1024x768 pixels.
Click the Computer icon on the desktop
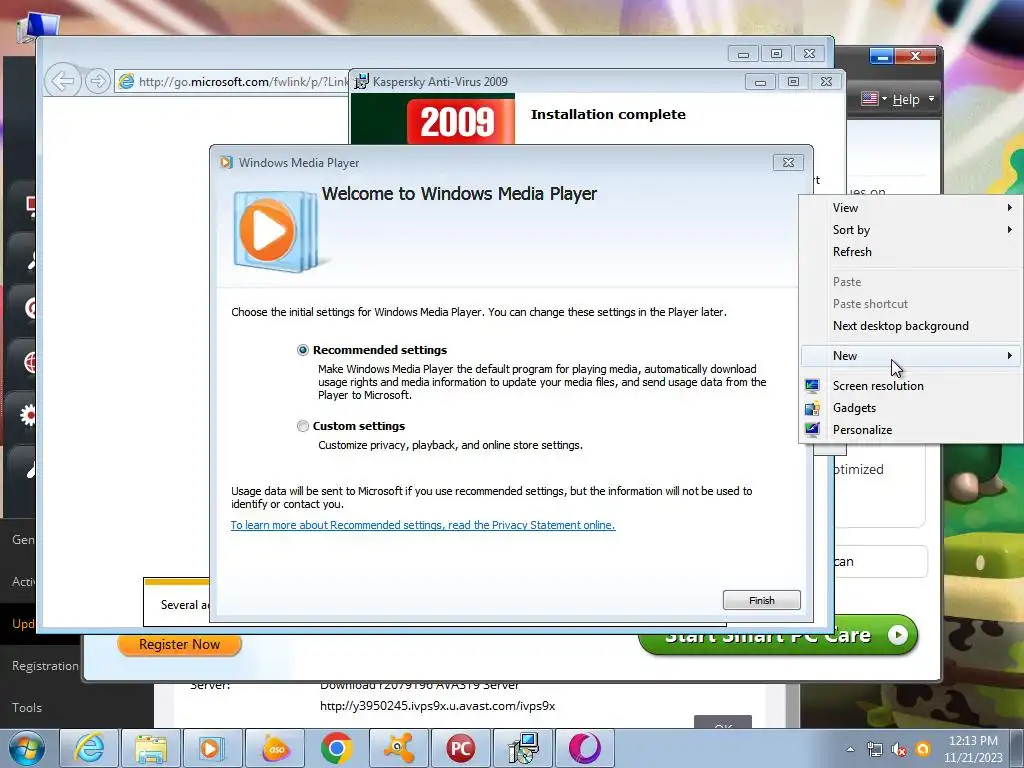[38, 27]
